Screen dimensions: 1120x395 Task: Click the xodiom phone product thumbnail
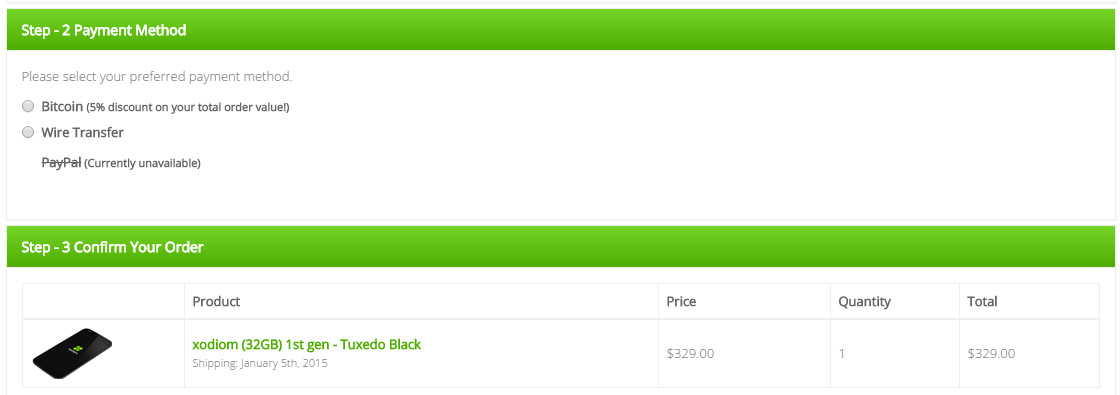point(72,353)
